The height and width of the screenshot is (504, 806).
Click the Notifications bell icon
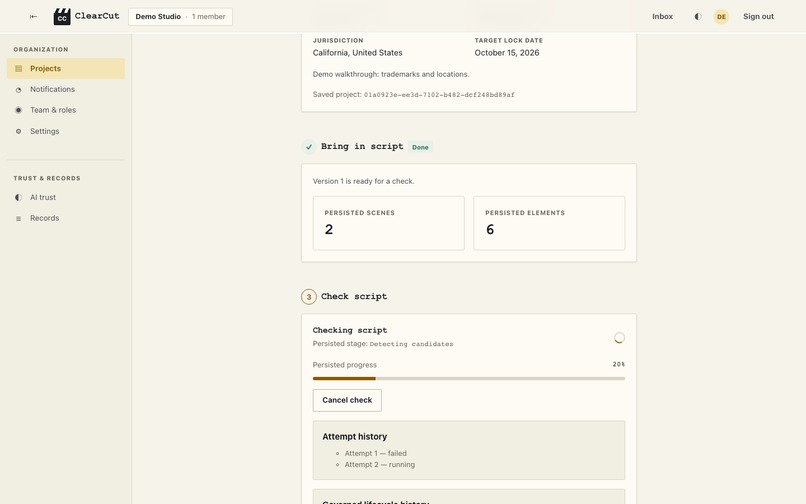(x=19, y=89)
